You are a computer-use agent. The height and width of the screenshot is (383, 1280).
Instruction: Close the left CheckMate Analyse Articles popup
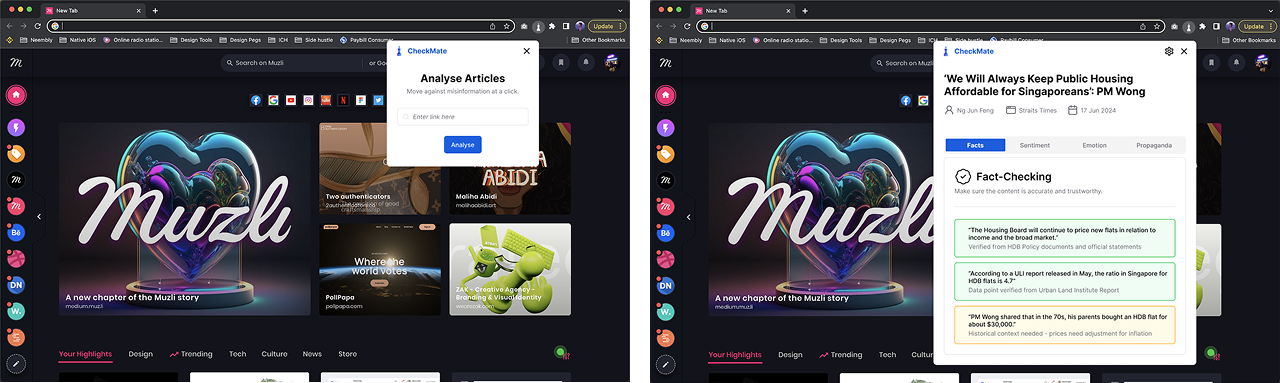[x=527, y=51]
